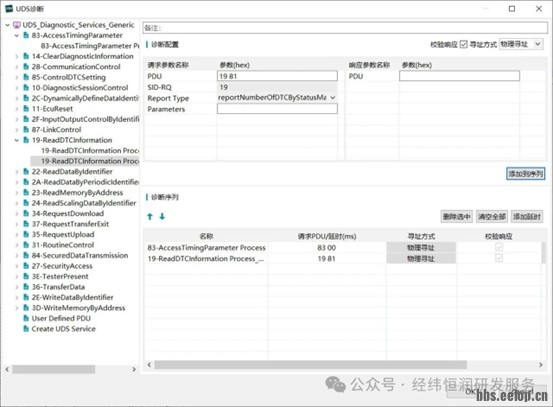Click the Parameters input field

click(x=277, y=109)
